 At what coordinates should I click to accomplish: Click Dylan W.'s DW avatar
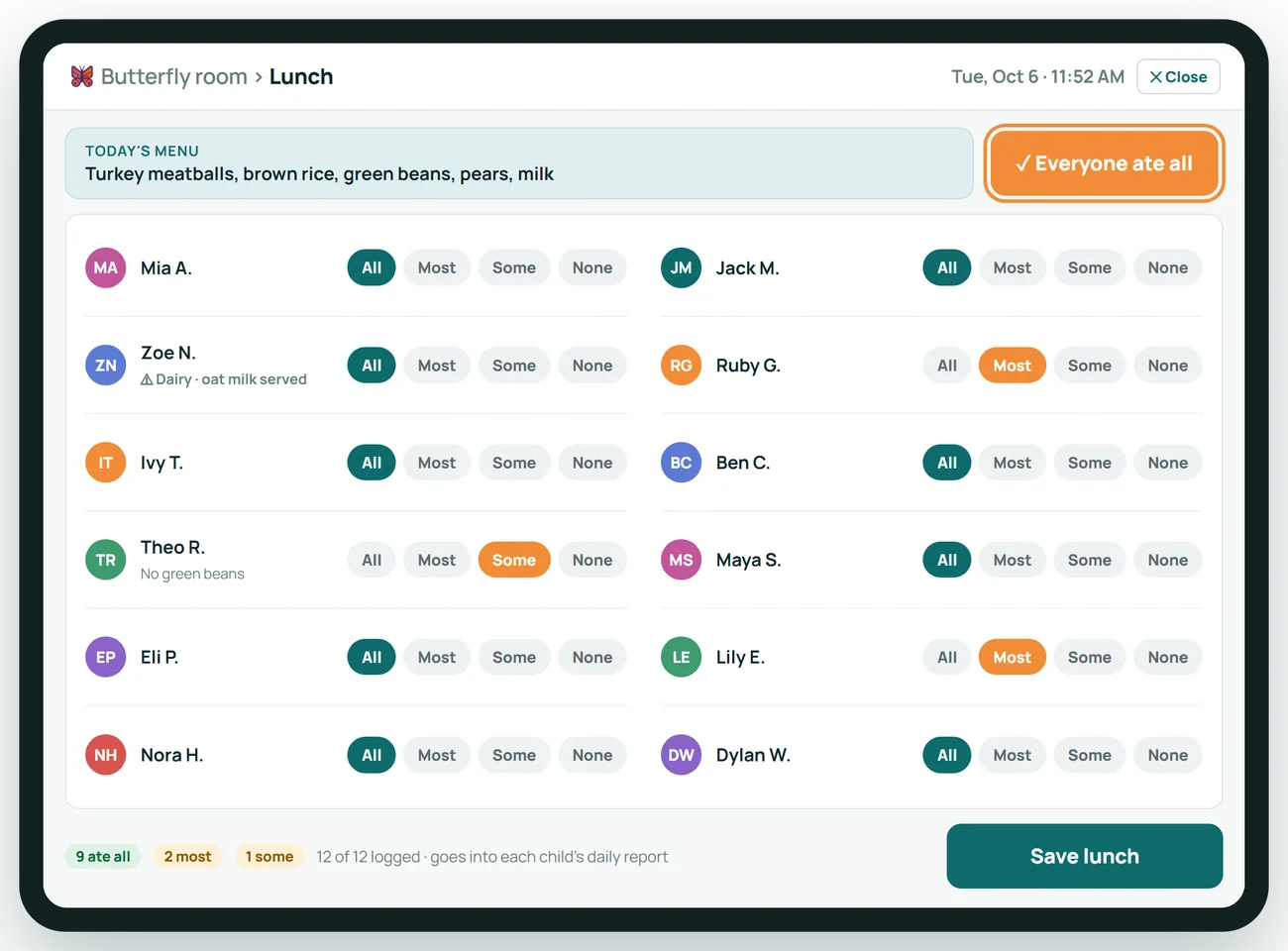(682, 755)
